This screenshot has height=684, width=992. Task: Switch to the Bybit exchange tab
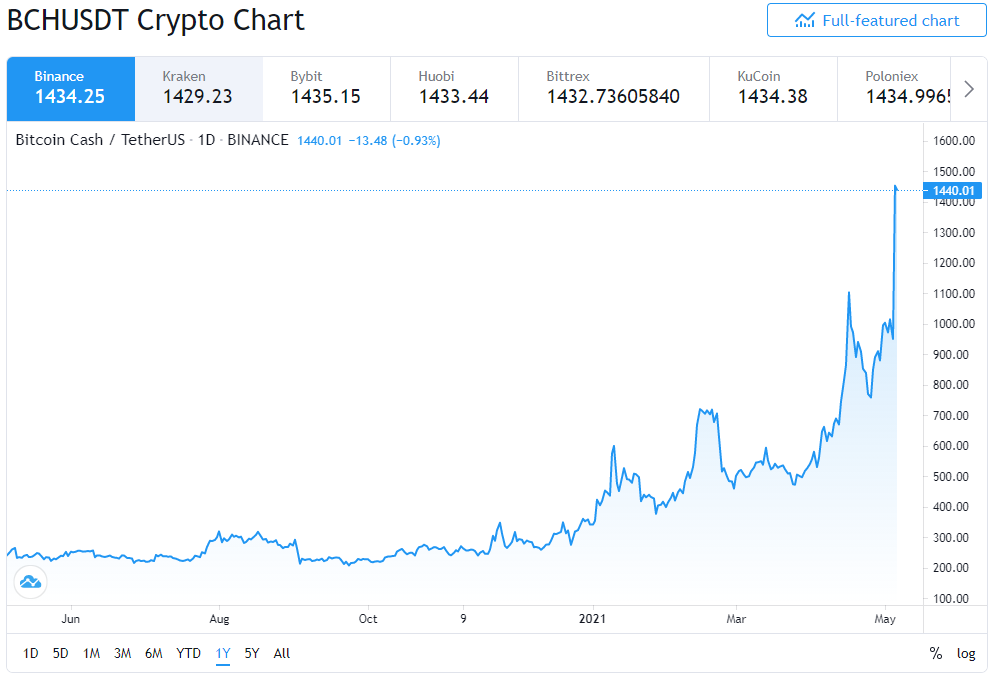tap(326, 89)
